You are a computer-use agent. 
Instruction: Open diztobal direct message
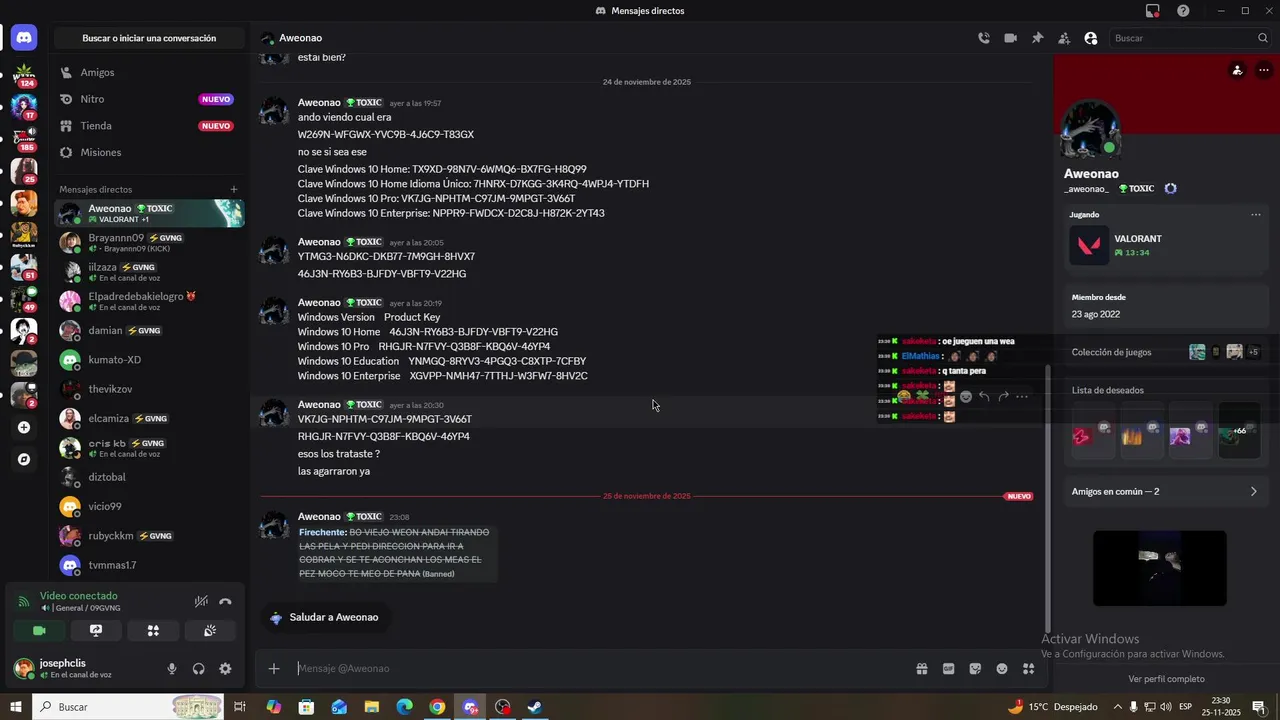(149, 477)
